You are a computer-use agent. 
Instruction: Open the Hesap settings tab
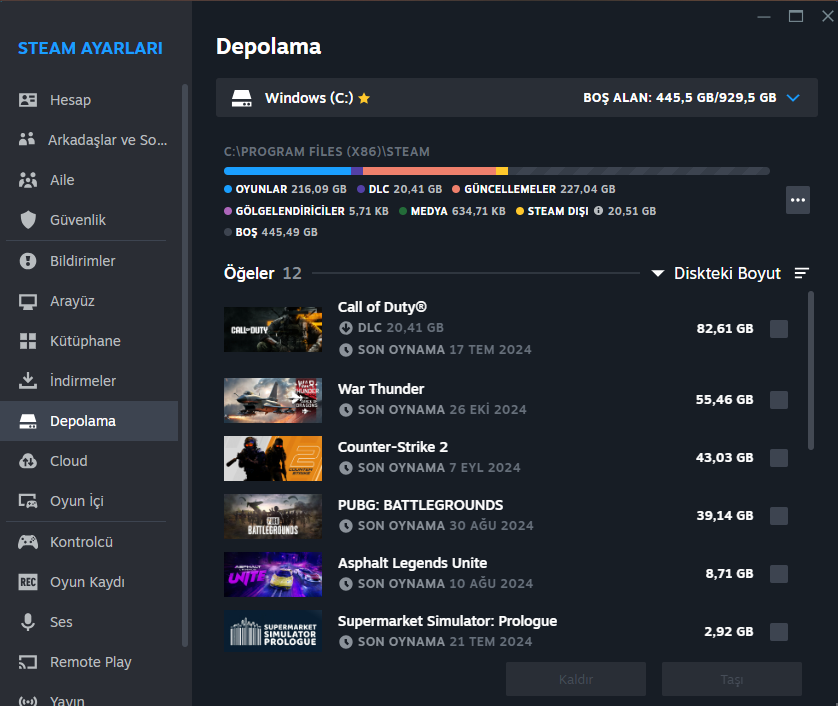pos(89,100)
